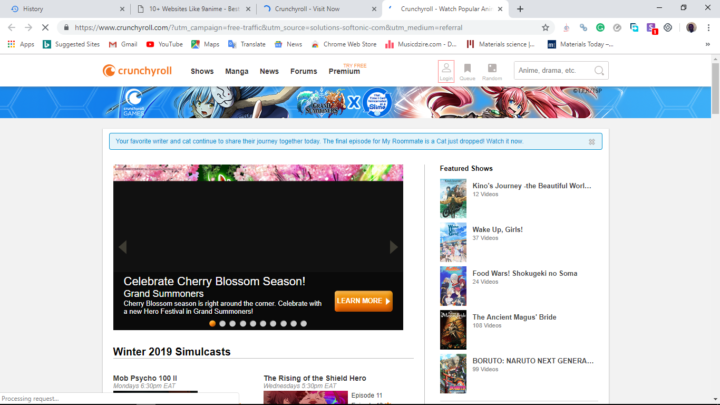
Task: Open Chrome Web Store bookmark
Action: coord(343,44)
